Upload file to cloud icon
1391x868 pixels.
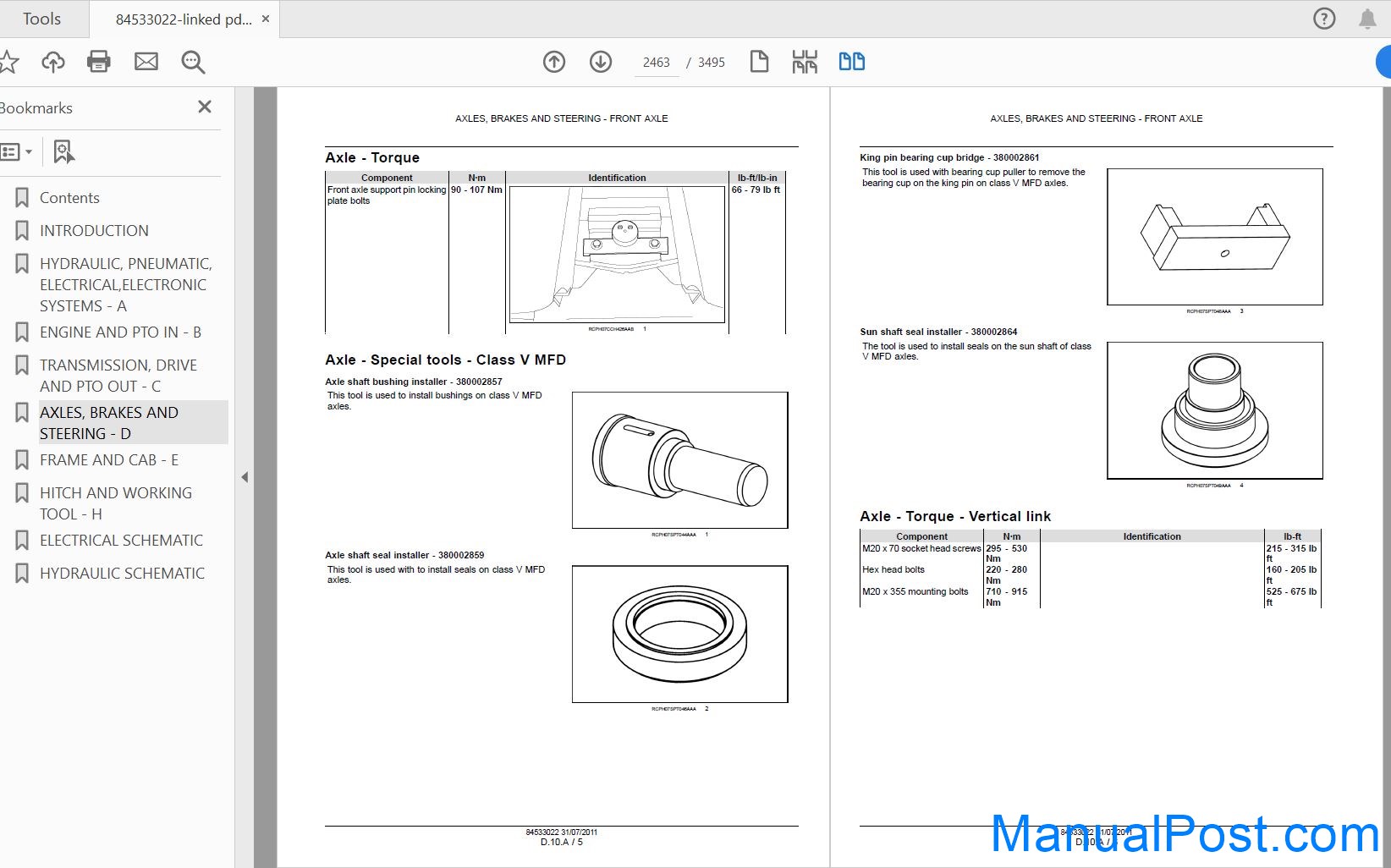53,62
